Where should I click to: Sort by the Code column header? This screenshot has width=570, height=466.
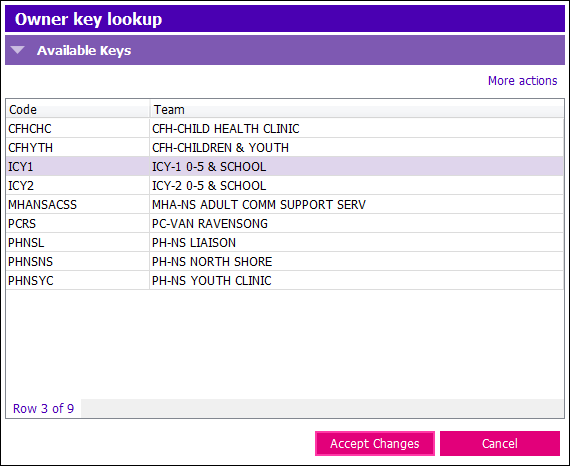pos(77,109)
